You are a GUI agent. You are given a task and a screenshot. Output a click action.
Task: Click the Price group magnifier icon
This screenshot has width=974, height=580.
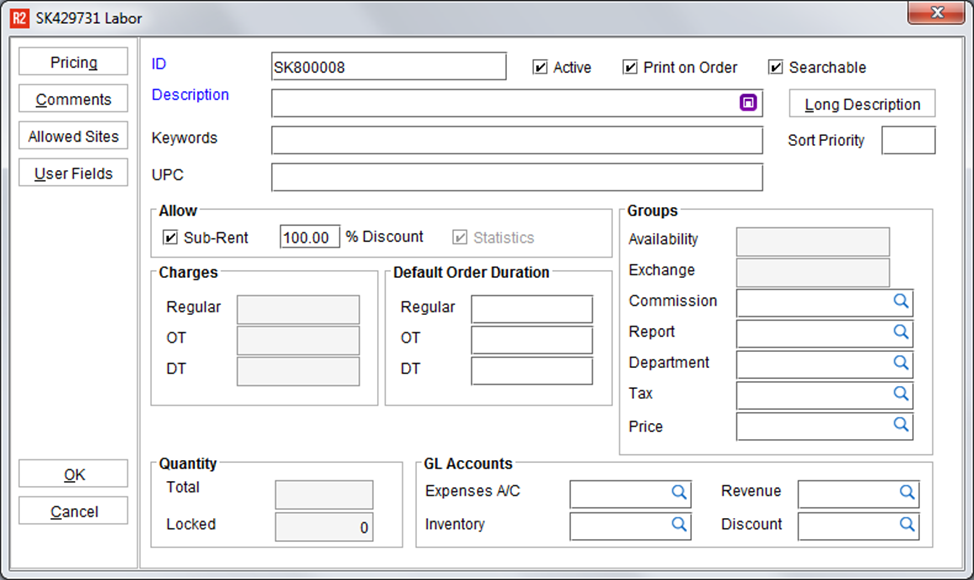(x=901, y=424)
